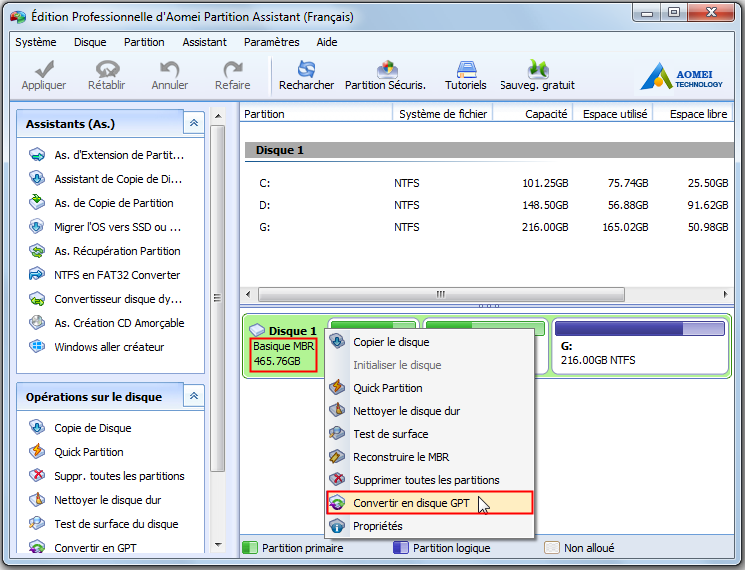The image size is (745, 570).
Task: Click the Annuler undo arrow icon
Action: (170, 69)
